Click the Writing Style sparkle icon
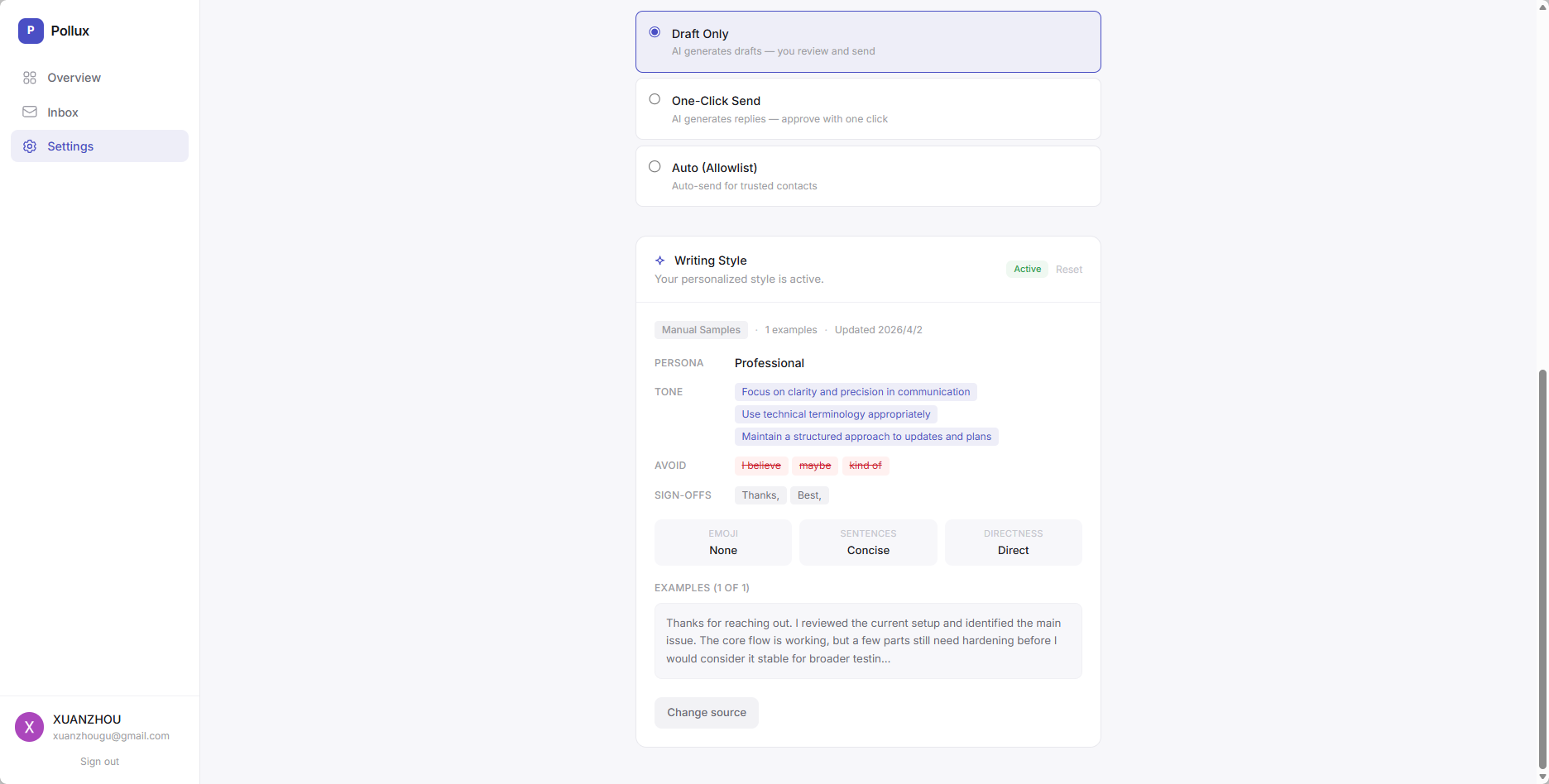1549x784 pixels. (659, 261)
